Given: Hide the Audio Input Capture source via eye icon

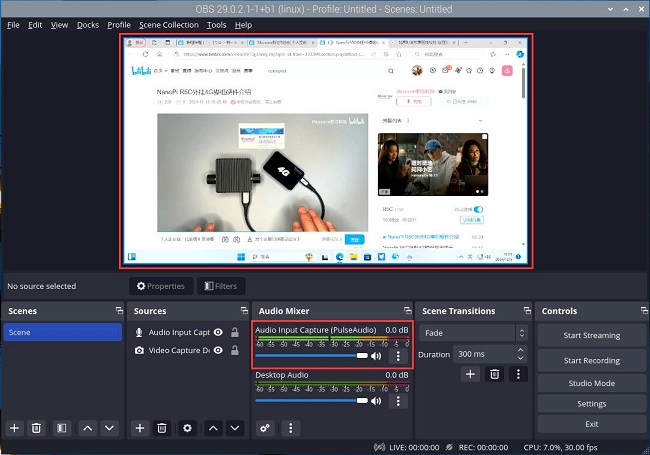Looking at the screenshot, I should point(218,332).
